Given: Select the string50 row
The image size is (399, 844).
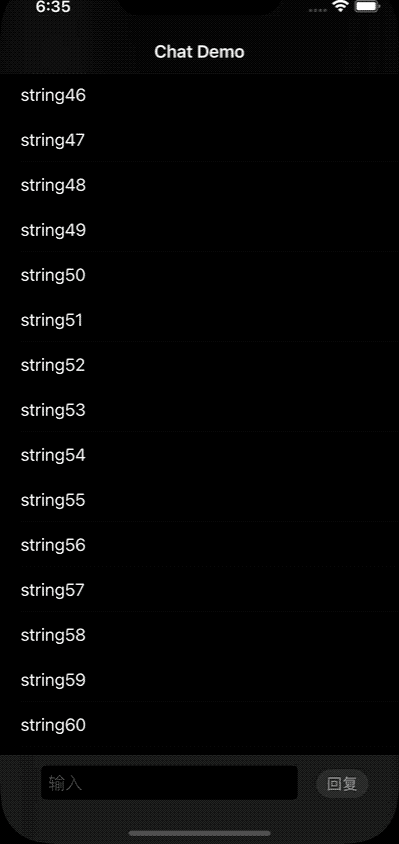Looking at the screenshot, I should point(199,275).
